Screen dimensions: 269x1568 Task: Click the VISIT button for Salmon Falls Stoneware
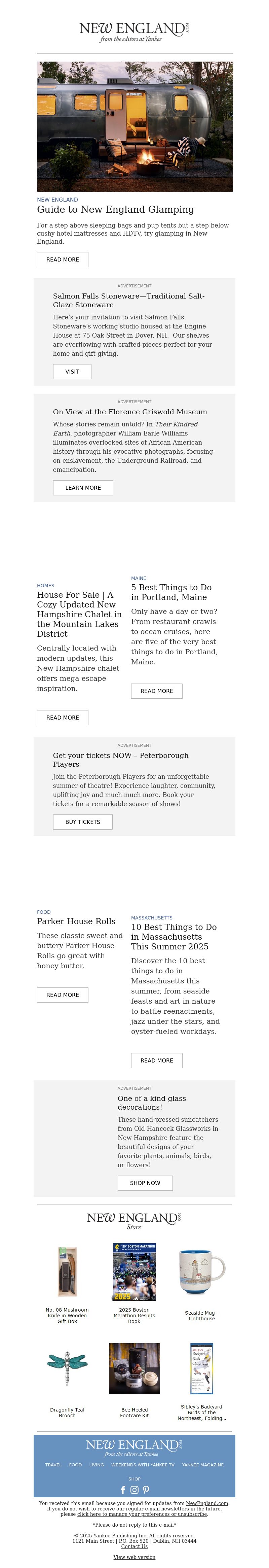pyautogui.click(x=72, y=371)
